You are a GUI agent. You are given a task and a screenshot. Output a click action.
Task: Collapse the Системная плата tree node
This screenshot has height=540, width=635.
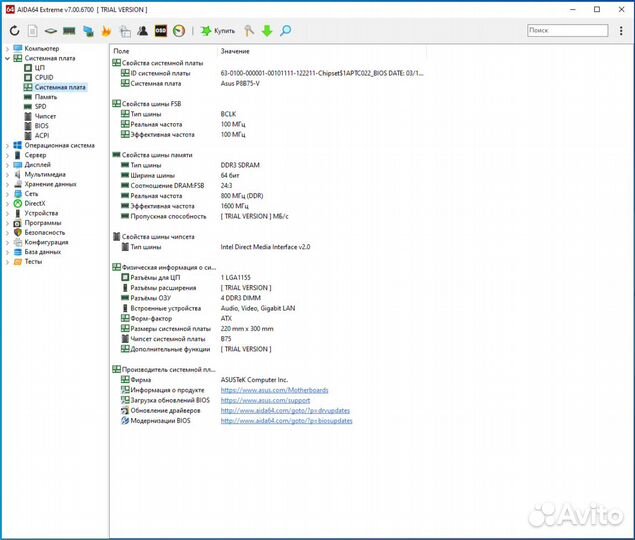point(7,58)
